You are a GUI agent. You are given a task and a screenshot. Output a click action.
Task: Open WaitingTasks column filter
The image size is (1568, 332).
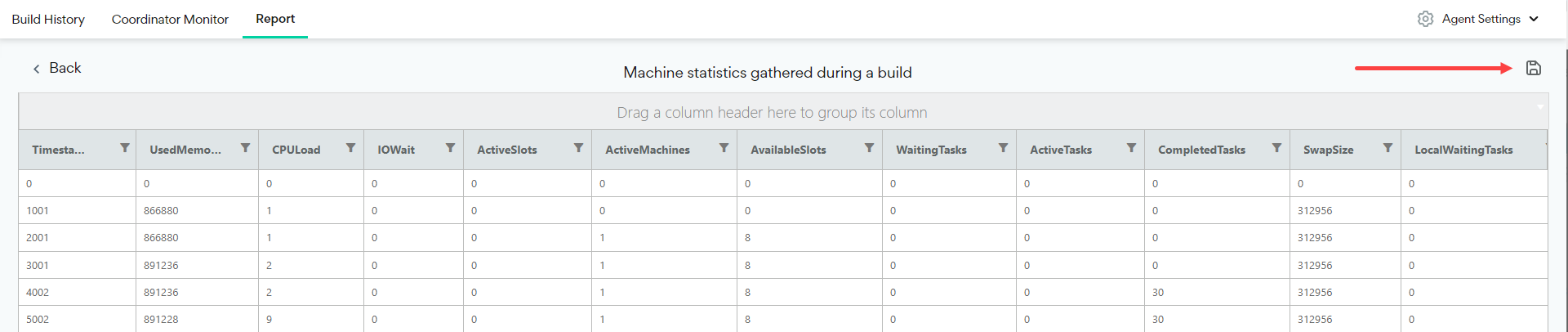(1003, 148)
